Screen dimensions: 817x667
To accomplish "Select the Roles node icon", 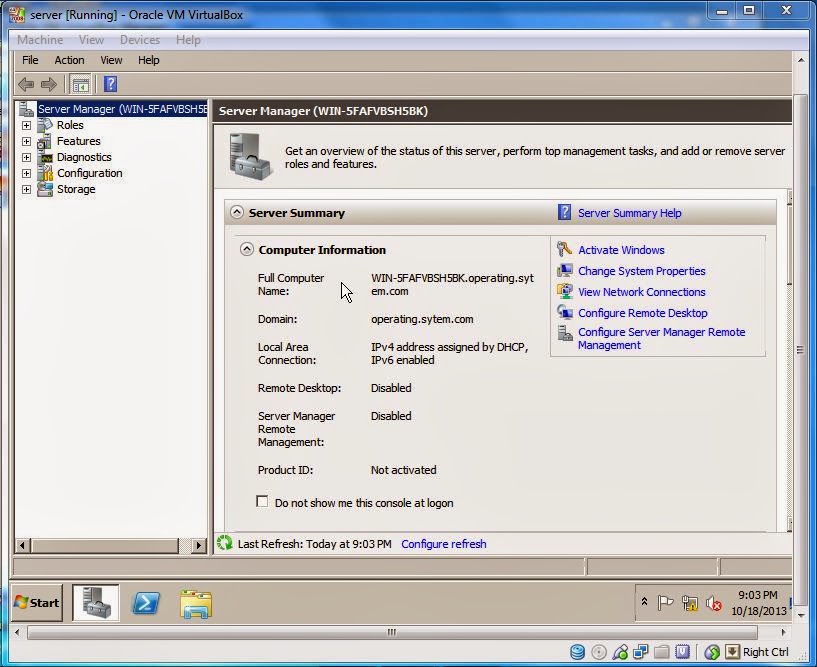I will [x=45, y=125].
